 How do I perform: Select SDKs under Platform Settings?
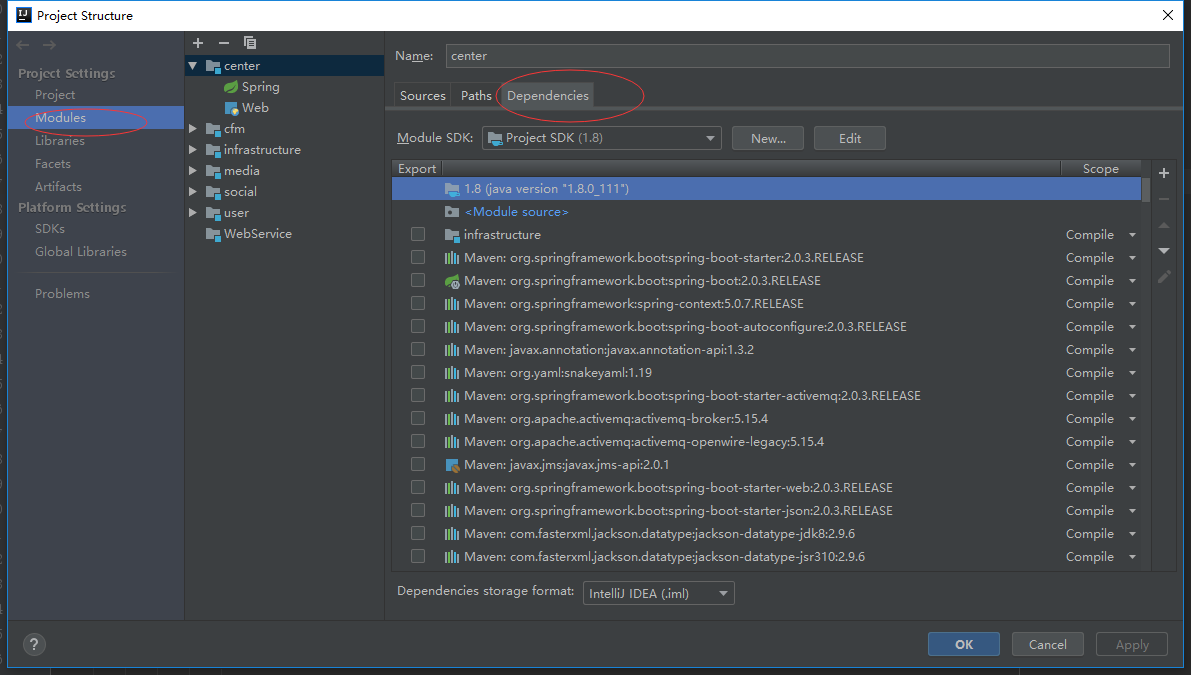click(49, 229)
